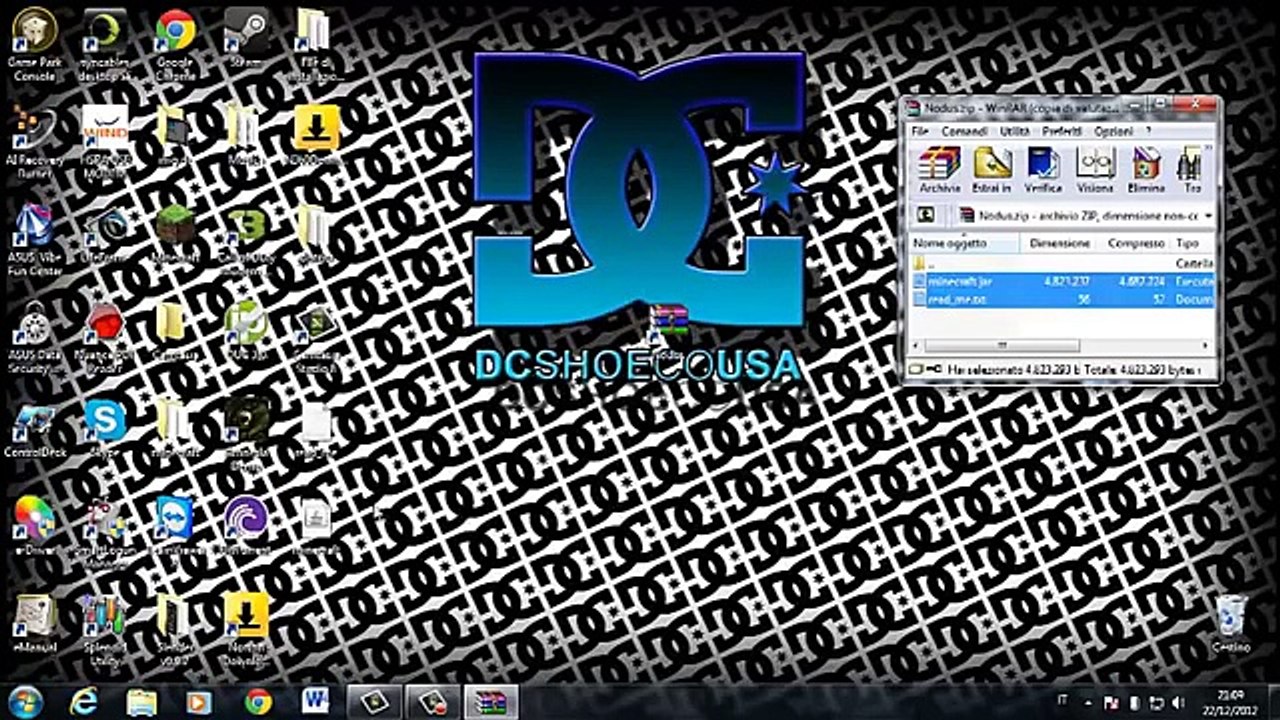Viewport: 1280px width, 720px height.
Task: Select Game Park Console desktop shortcut
Action: pos(35,44)
